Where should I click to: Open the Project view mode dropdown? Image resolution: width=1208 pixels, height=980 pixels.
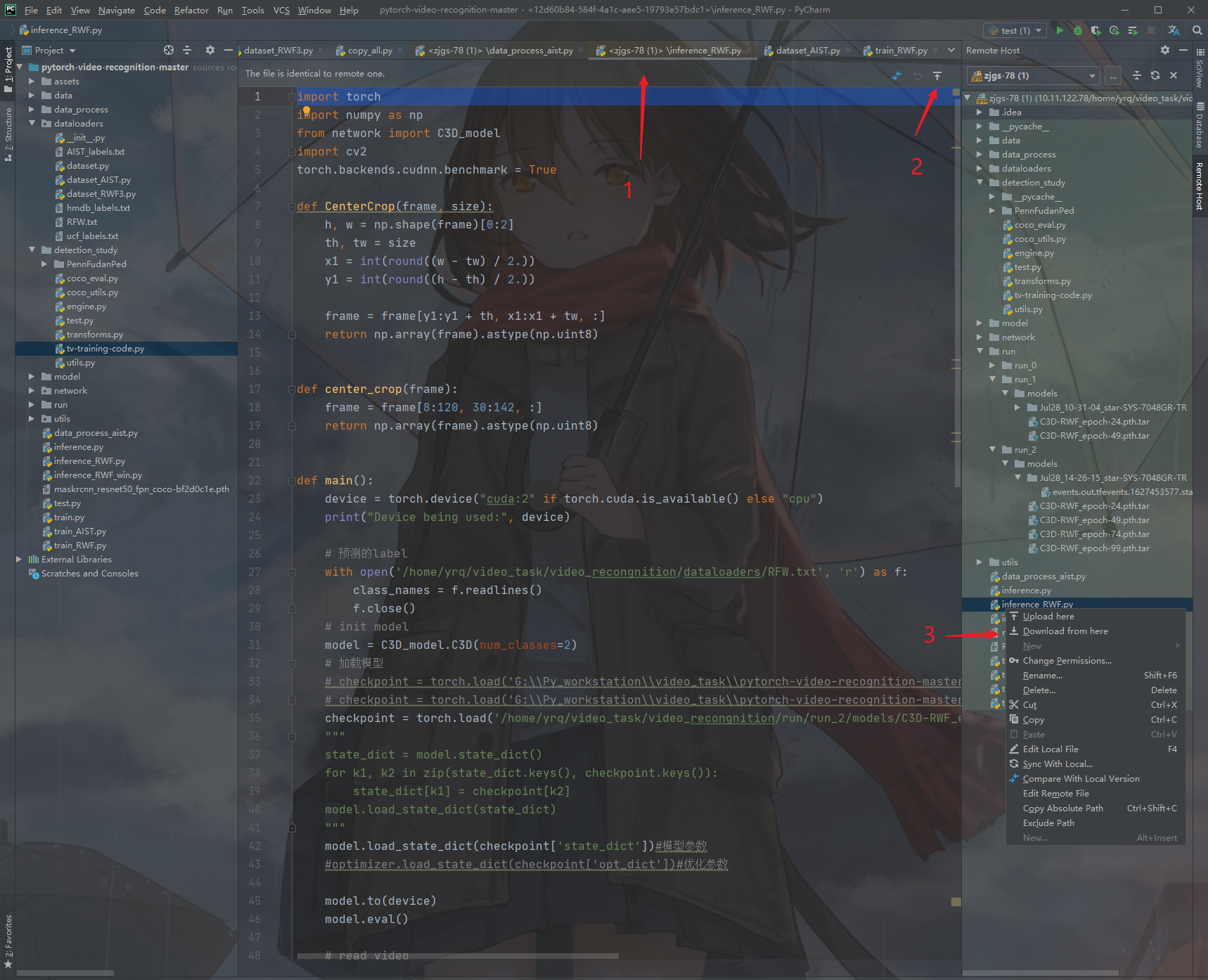click(x=49, y=50)
